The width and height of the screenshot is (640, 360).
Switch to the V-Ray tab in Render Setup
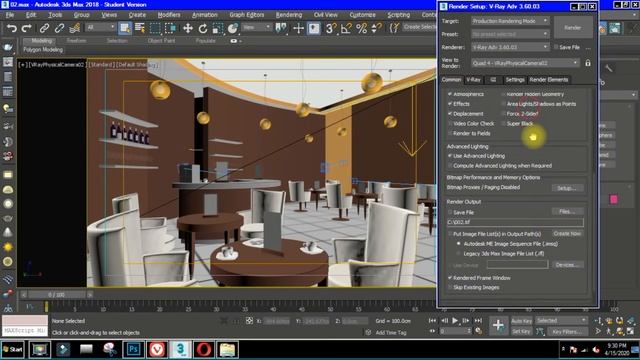pyautogui.click(x=473, y=80)
